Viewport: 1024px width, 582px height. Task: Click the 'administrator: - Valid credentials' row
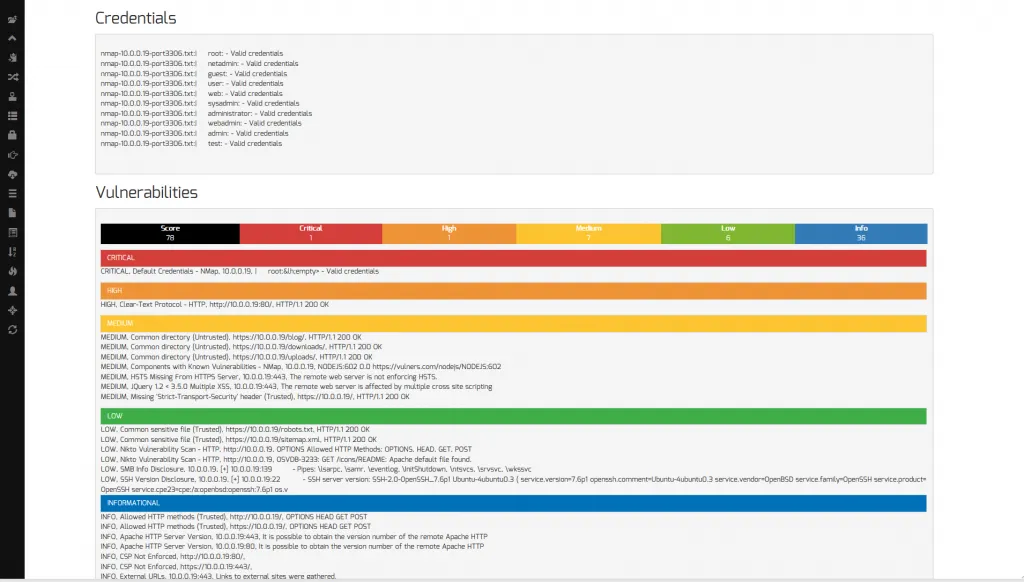tap(206, 114)
